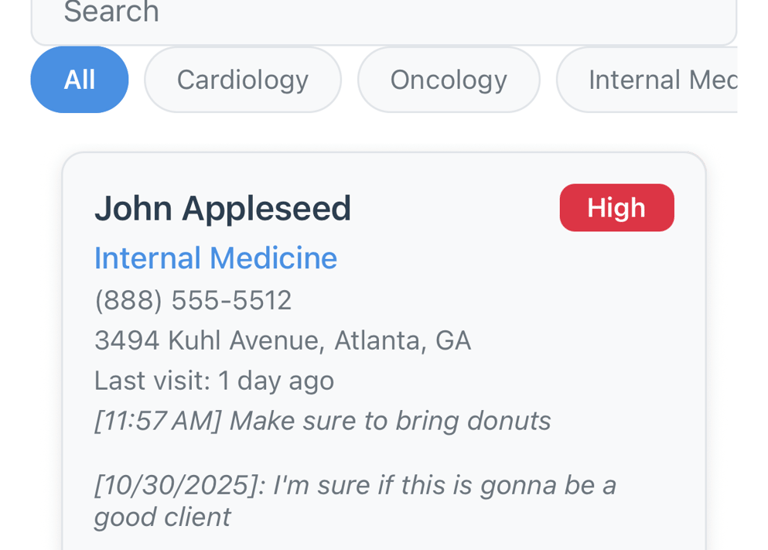
Task: Select the 'bring donuts' note text
Action: [473, 421]
